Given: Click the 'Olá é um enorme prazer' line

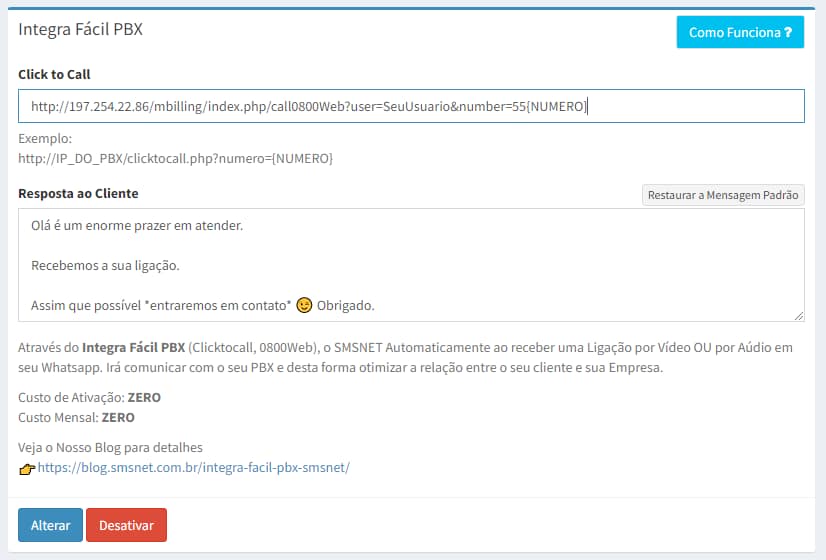Looking at the screenshot, I should pyautogui.click(x=137, y=226).
